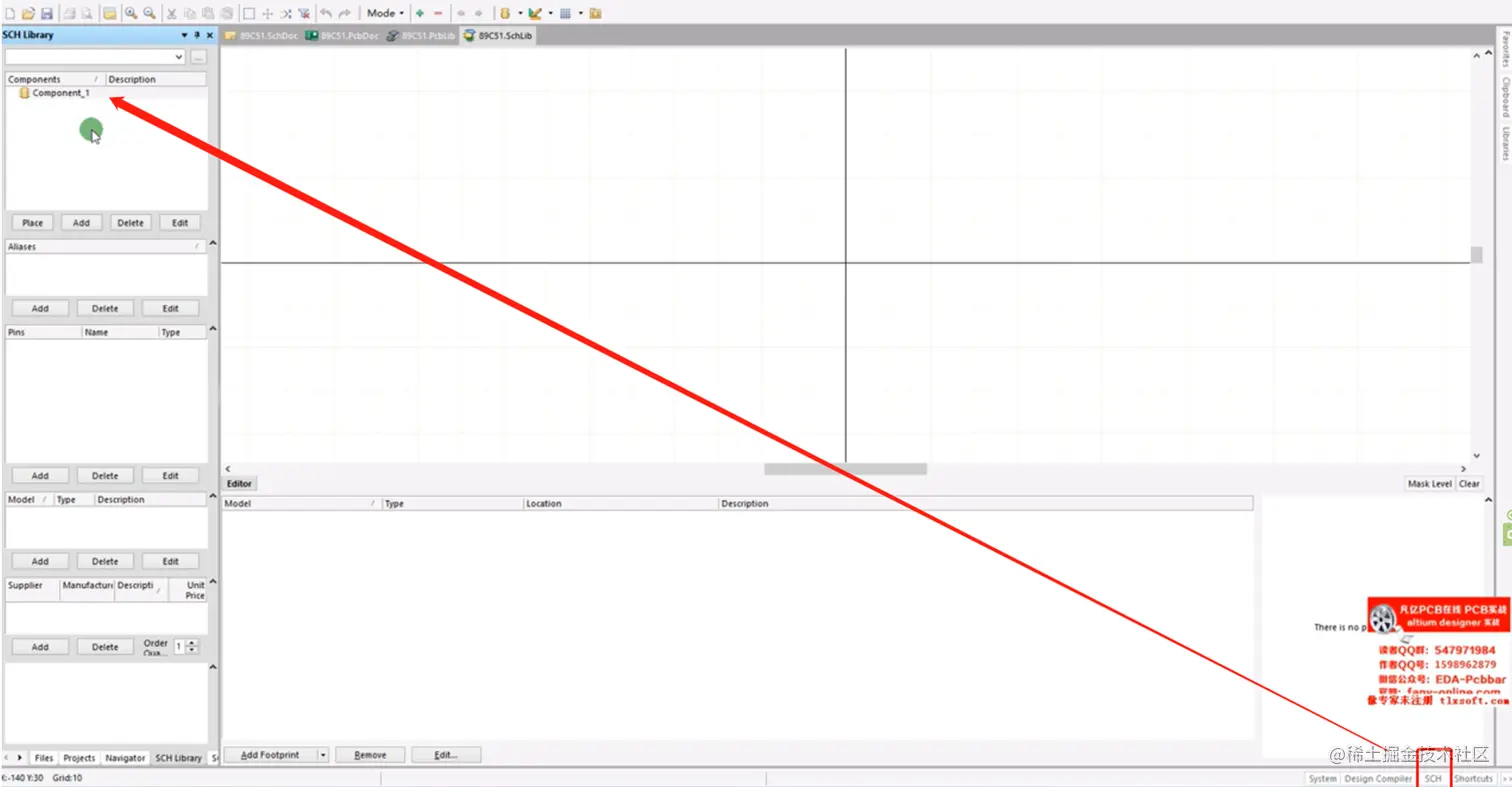1512x787 pixels.
Task: Redo the last undone action
Action: 345,13
